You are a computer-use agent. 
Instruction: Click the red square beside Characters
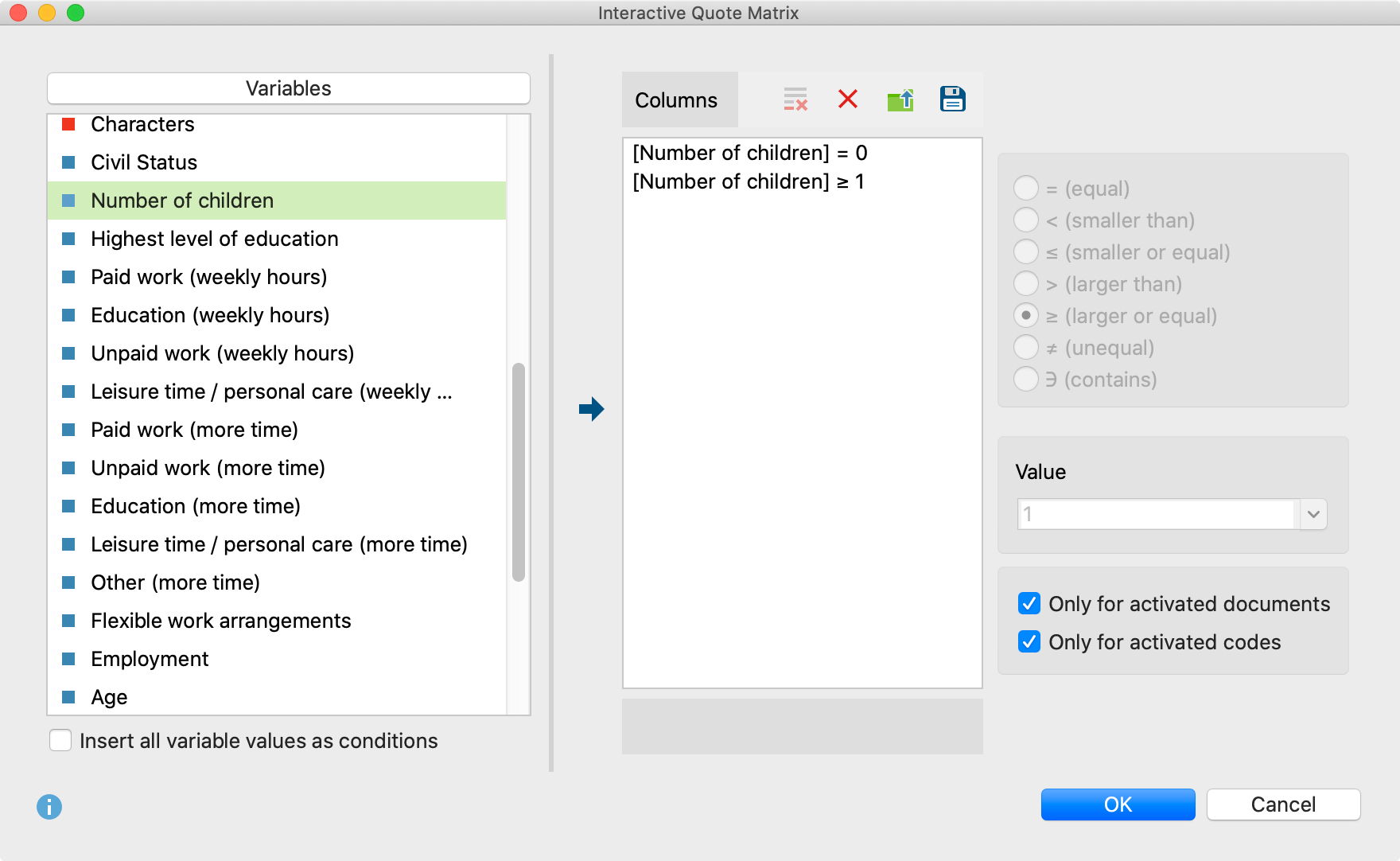68,124
